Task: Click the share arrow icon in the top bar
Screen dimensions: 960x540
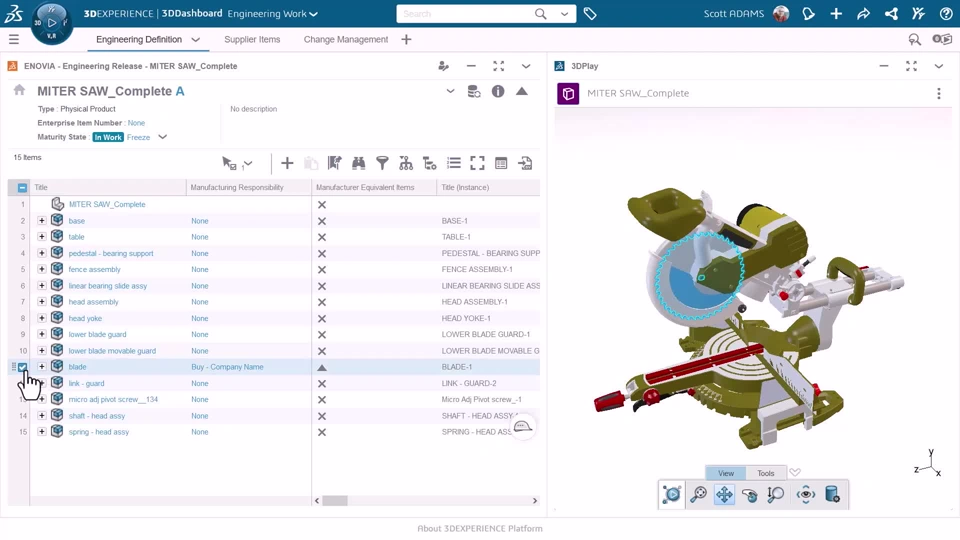Action: 863,13
